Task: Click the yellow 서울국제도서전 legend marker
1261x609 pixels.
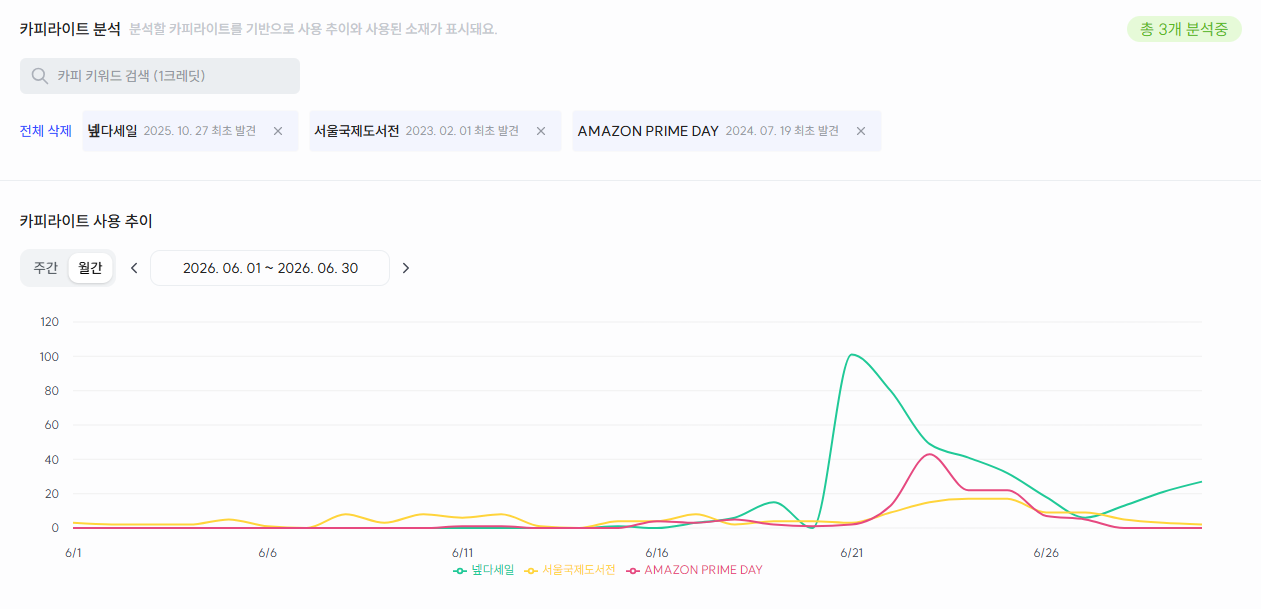Action: pyautogui.click(x=531, y=570)
